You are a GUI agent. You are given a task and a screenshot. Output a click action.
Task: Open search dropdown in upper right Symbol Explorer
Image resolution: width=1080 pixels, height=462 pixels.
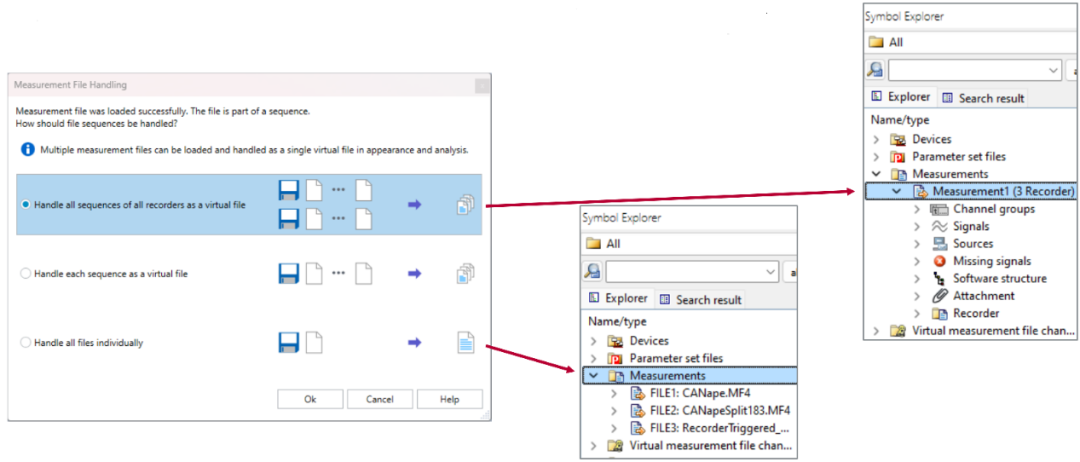[x=1053, y=70]
